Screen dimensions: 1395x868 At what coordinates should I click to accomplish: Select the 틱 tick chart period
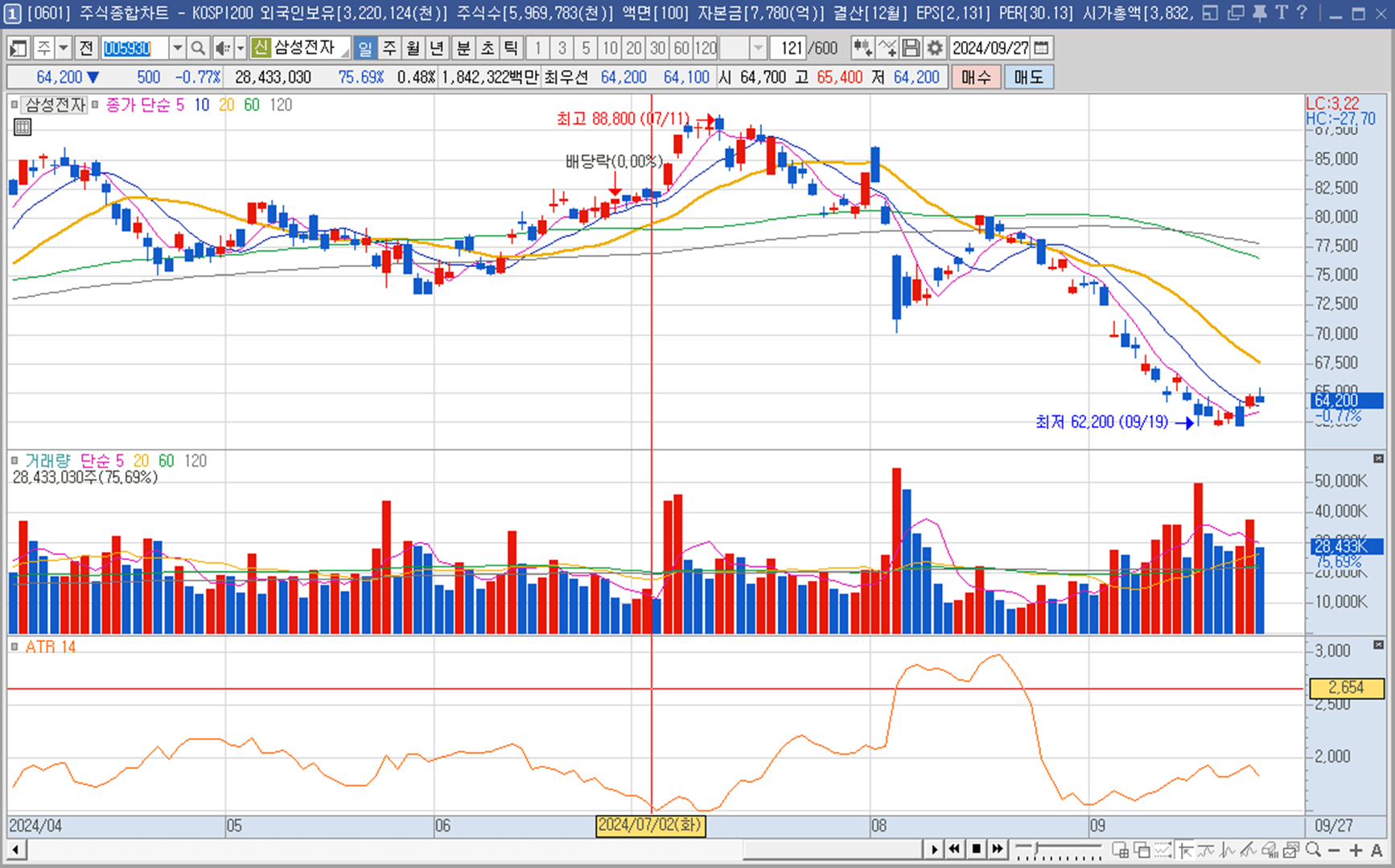tap(511, 48)
